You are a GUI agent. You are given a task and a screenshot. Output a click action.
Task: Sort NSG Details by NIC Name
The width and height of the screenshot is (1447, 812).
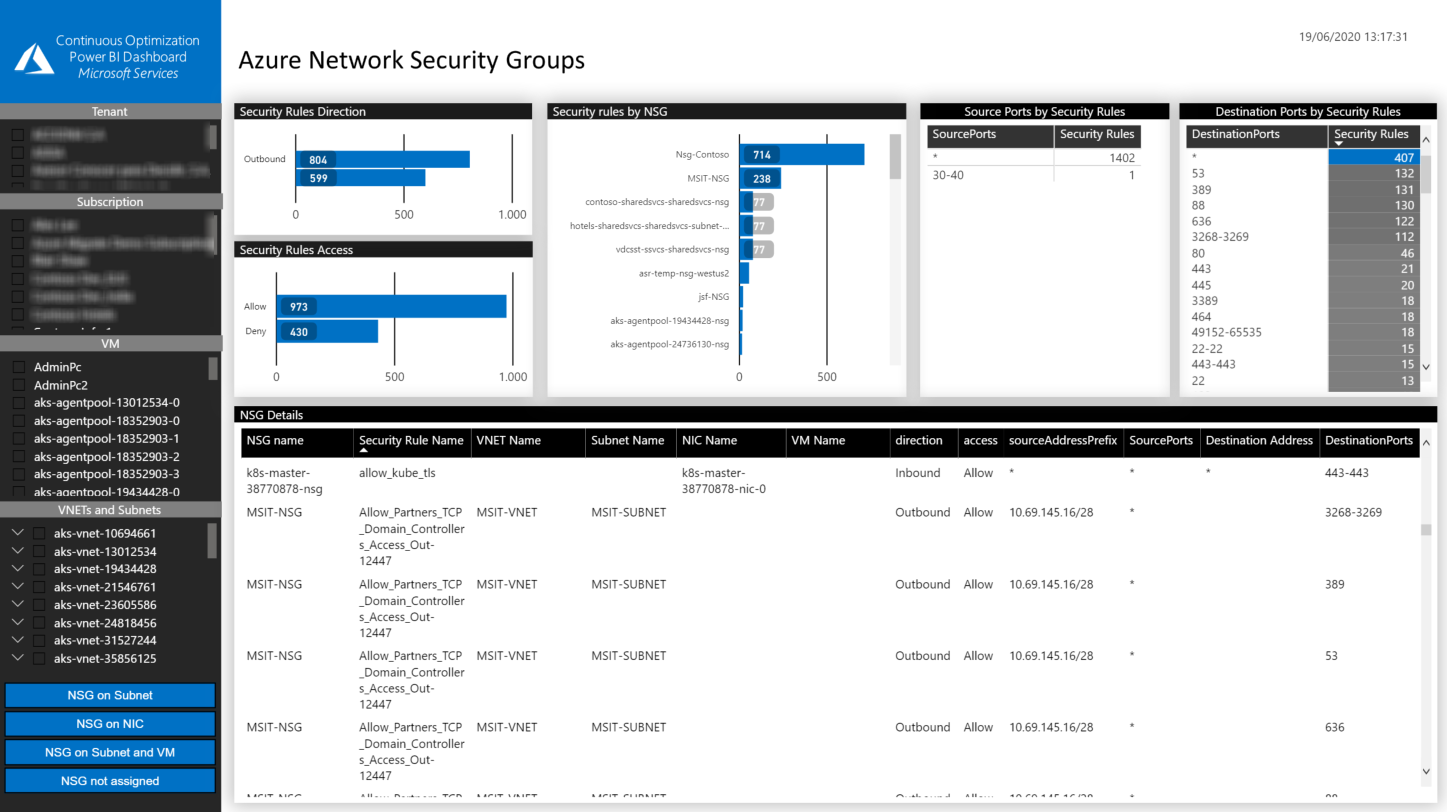pos(730,441)
